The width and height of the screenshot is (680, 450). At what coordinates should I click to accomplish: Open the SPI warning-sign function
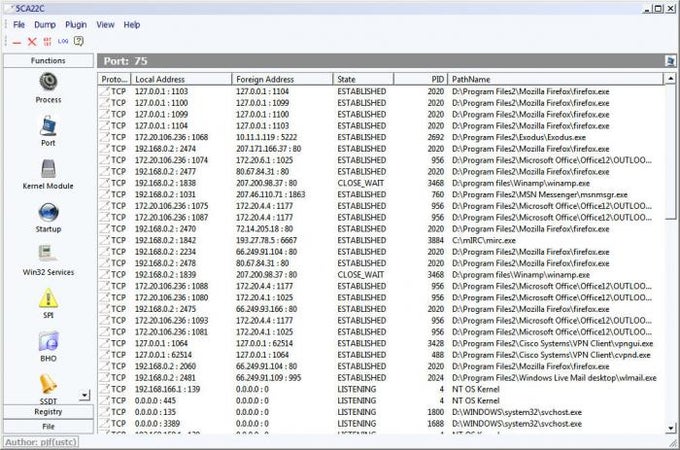(48, 303)
